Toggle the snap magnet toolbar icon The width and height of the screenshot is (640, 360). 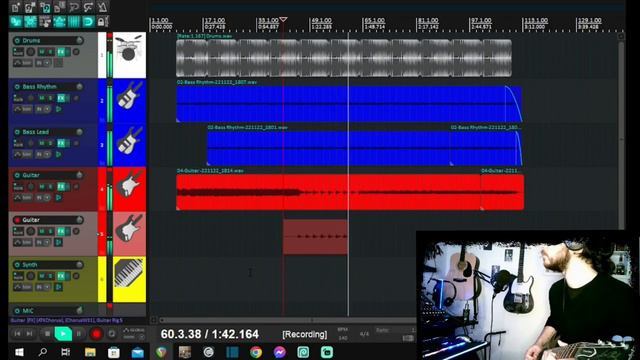(x=88, y=22)
